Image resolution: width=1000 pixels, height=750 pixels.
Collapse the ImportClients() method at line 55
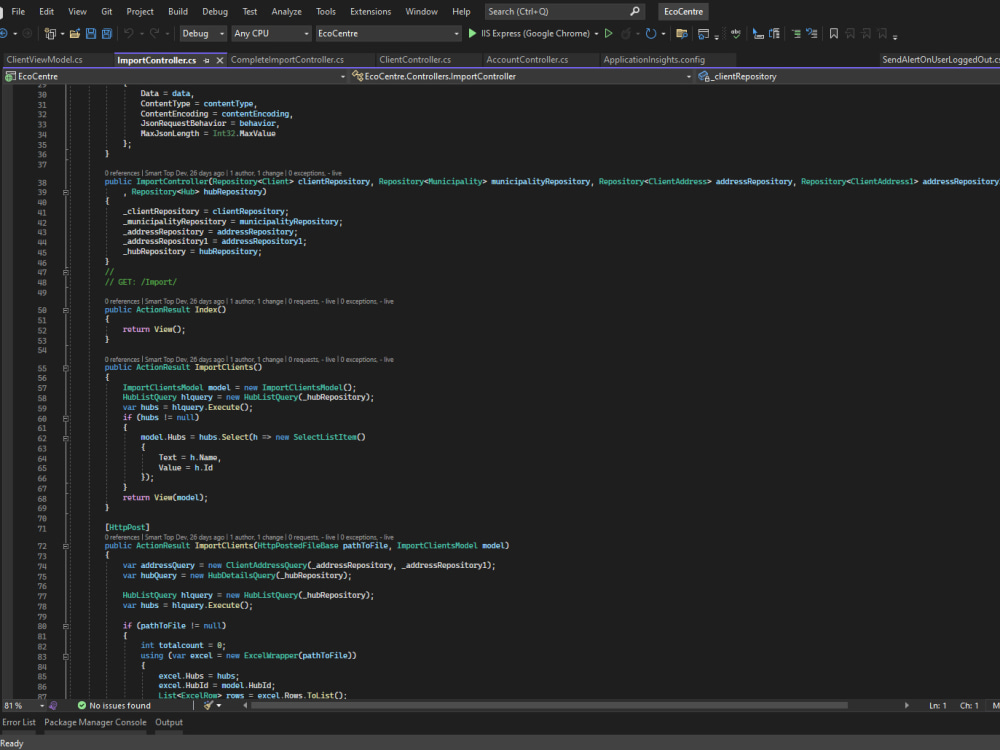coord(66,368)
